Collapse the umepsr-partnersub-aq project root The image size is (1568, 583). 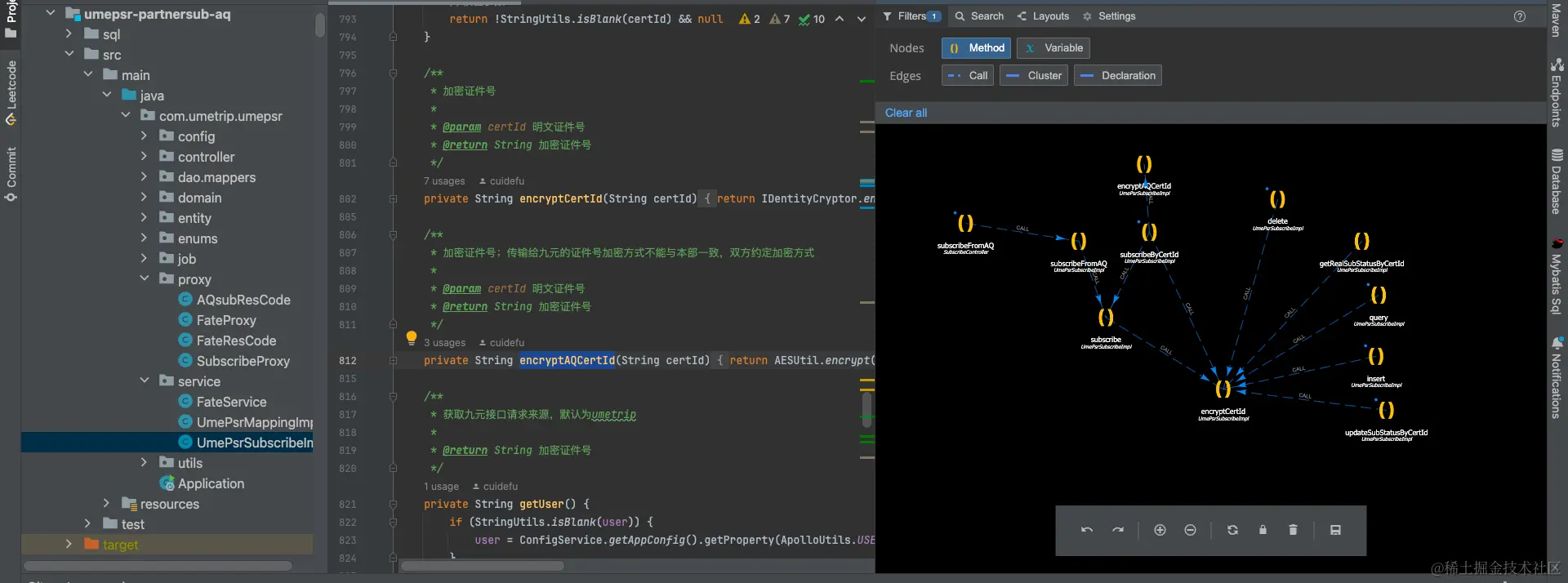[50, 13]
